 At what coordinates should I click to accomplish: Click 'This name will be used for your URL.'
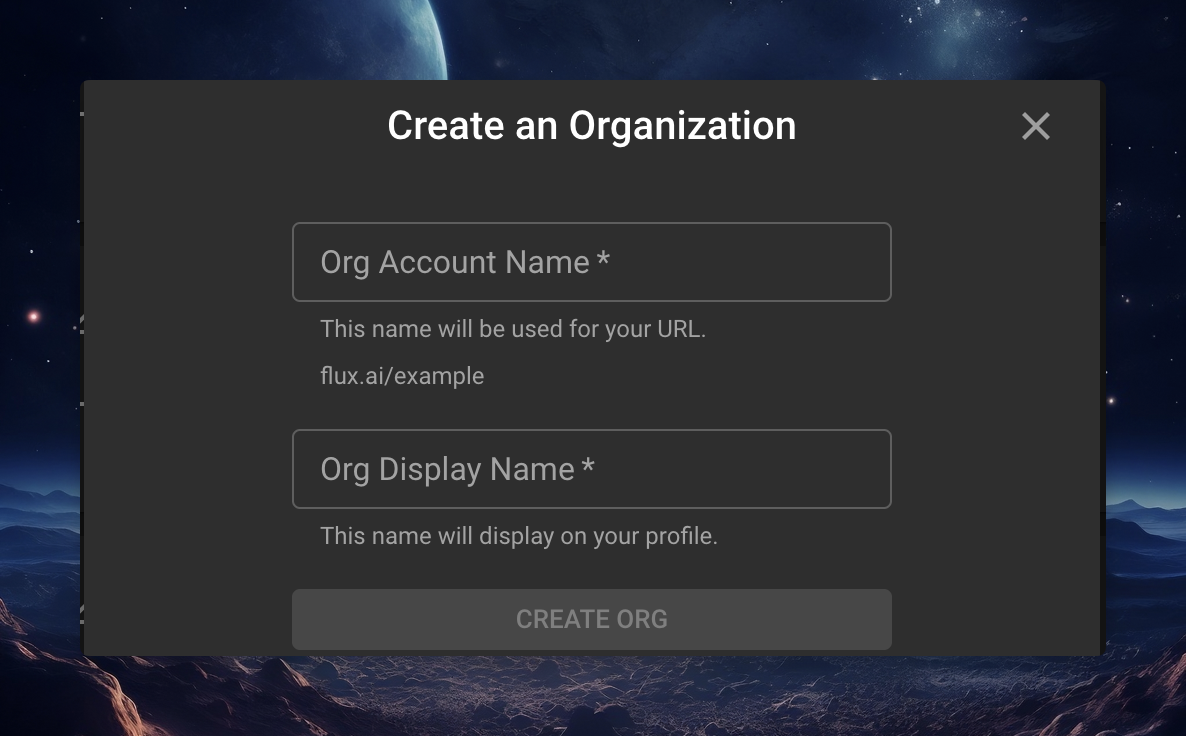pos(513,329)
